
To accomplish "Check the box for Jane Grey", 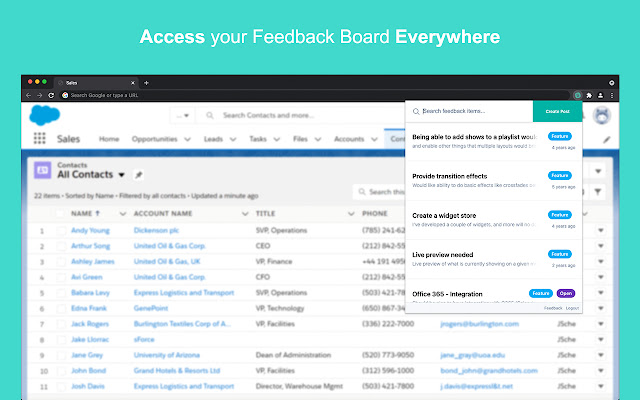I will click(61, 356).
